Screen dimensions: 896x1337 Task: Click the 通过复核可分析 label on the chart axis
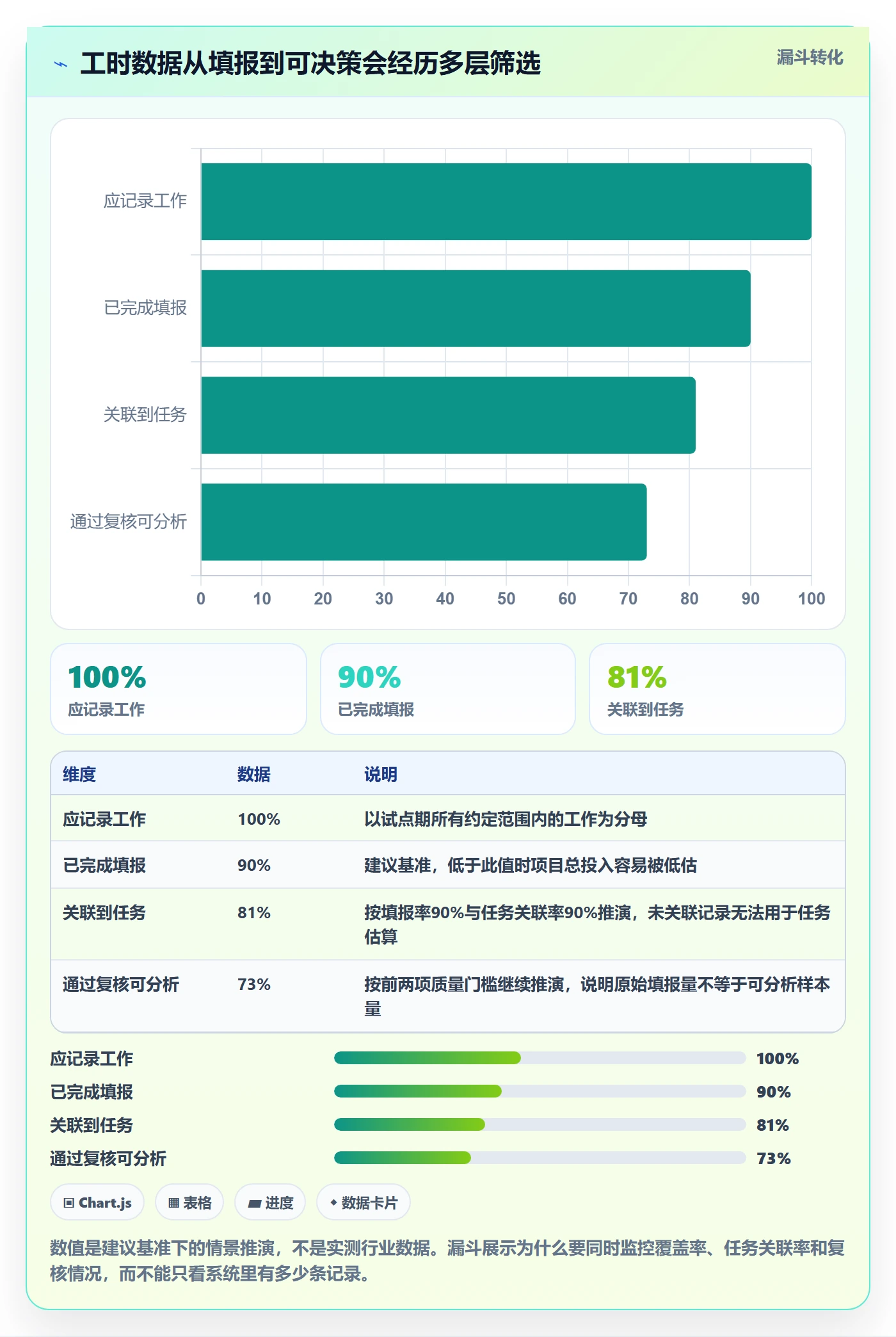(x=129, y=522)
